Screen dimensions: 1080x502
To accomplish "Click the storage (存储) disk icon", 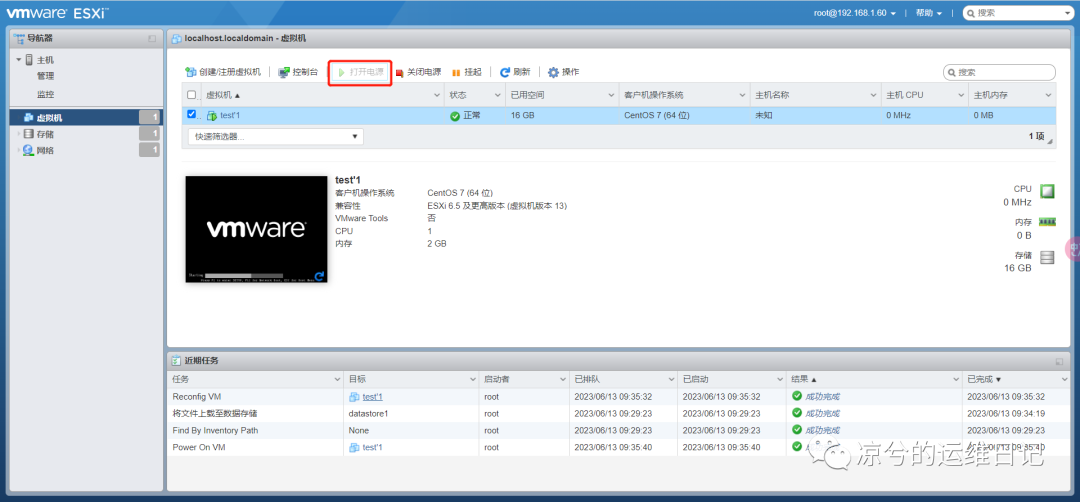I will click(x=1047, y=258).
